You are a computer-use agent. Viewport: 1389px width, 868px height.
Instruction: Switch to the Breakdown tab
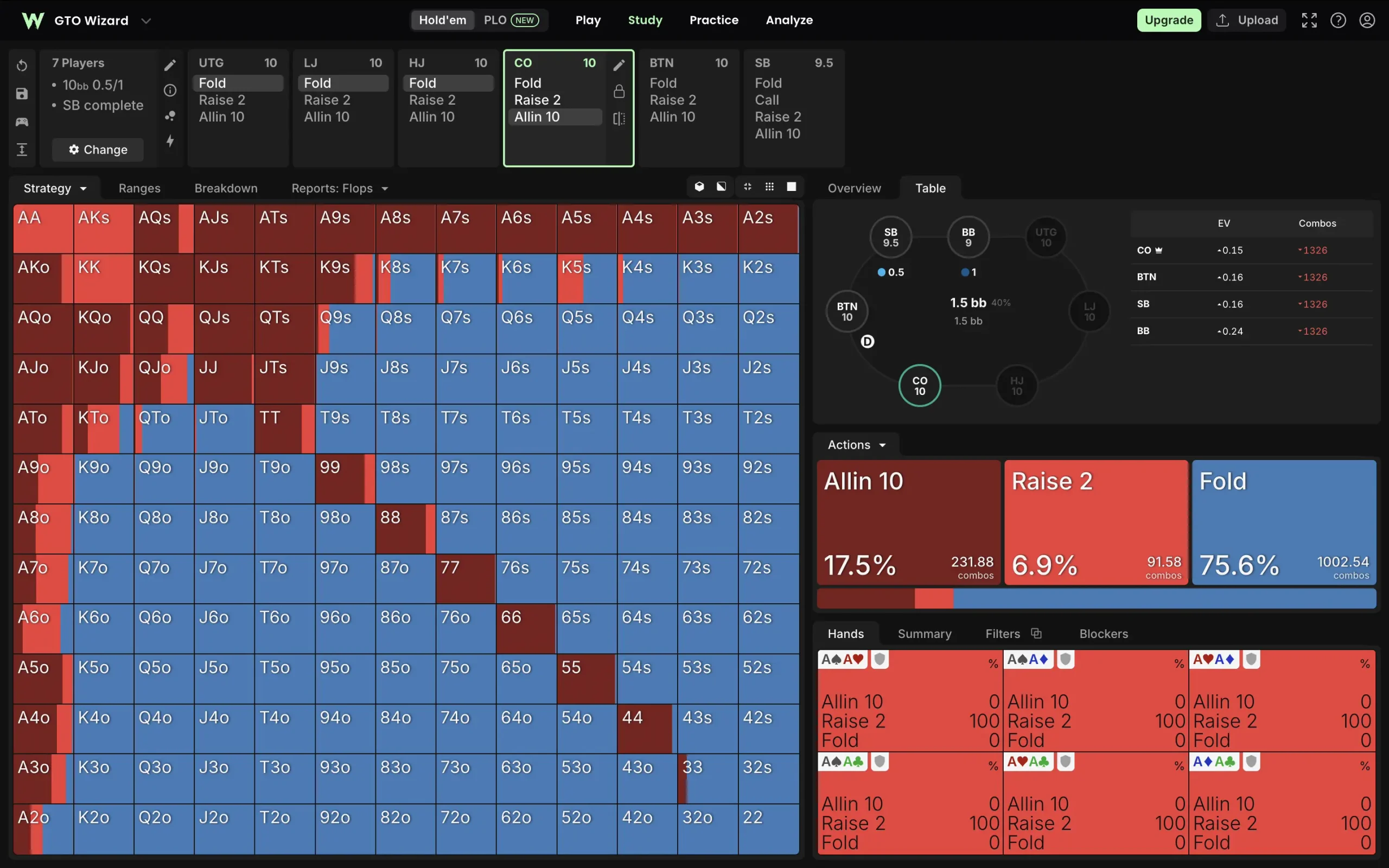click(226, 188)
